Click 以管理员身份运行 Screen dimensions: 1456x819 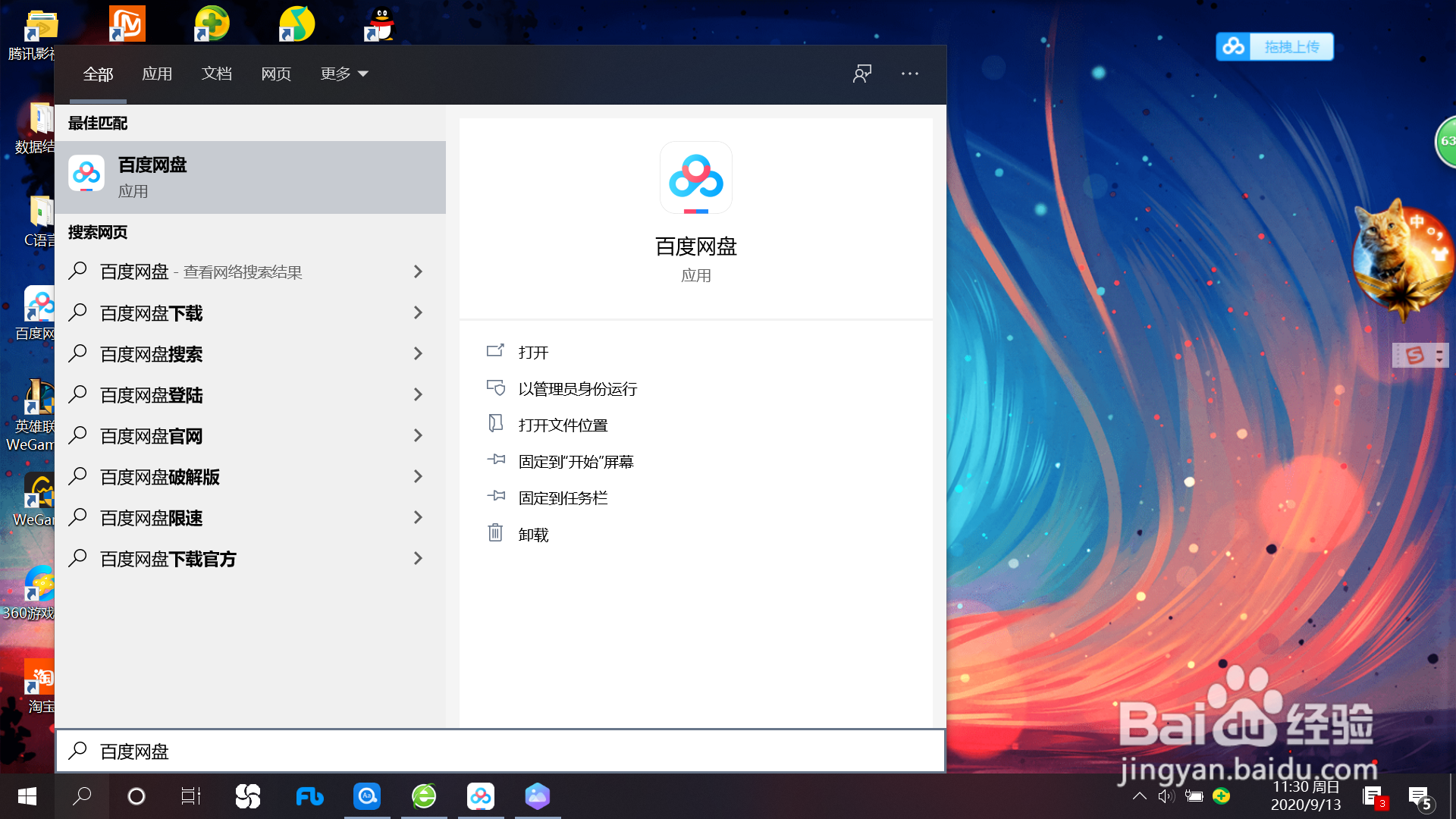577,389
